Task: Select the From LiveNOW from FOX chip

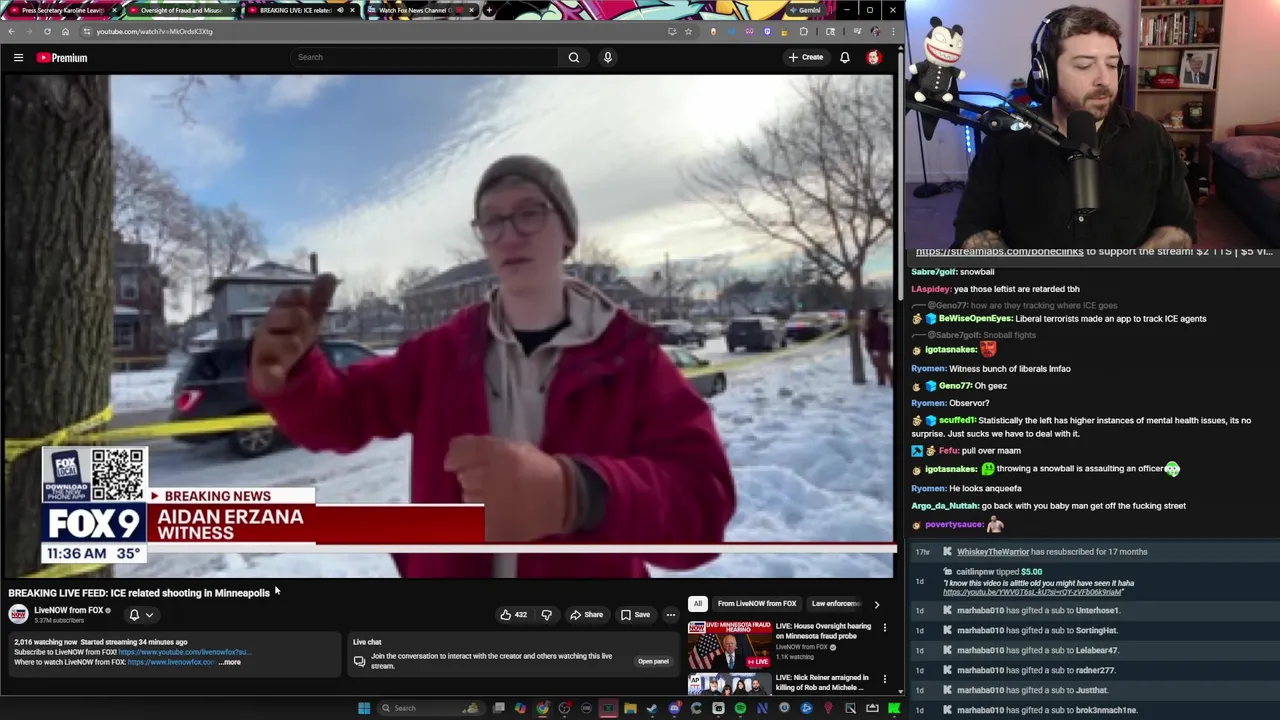Action: pos(757,604)
